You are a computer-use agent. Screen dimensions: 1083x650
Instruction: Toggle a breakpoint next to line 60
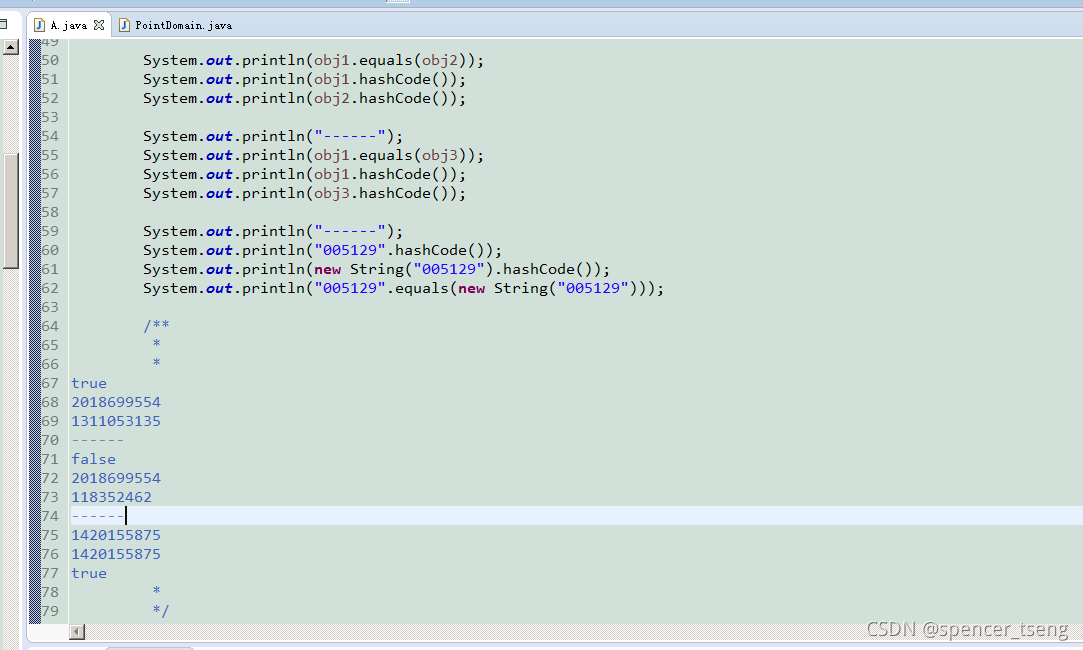[35, 250]
